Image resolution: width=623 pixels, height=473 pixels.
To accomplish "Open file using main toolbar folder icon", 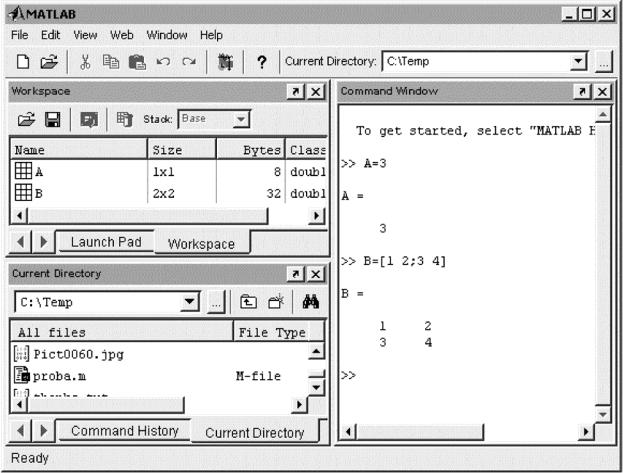I will 49,62.
